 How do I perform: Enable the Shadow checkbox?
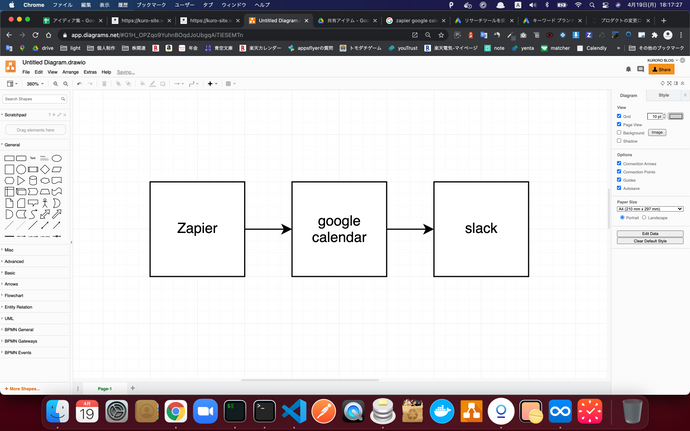tap(619, 141)
